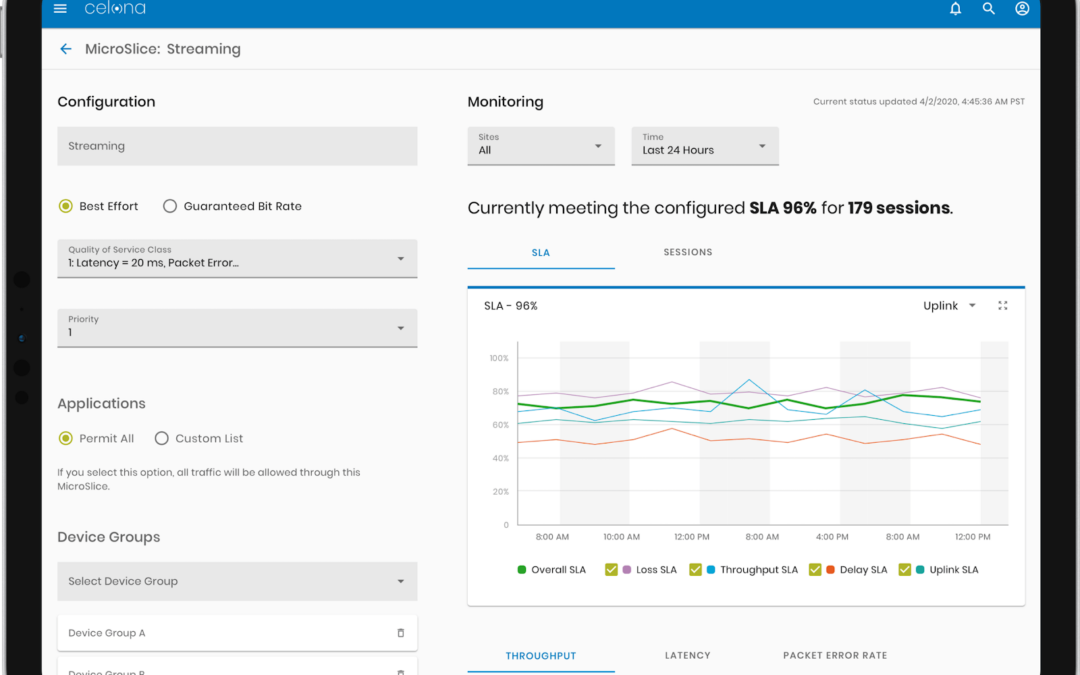Open the notifications bell
This screenshot has height=675, width=1080.
coord(955,8)
